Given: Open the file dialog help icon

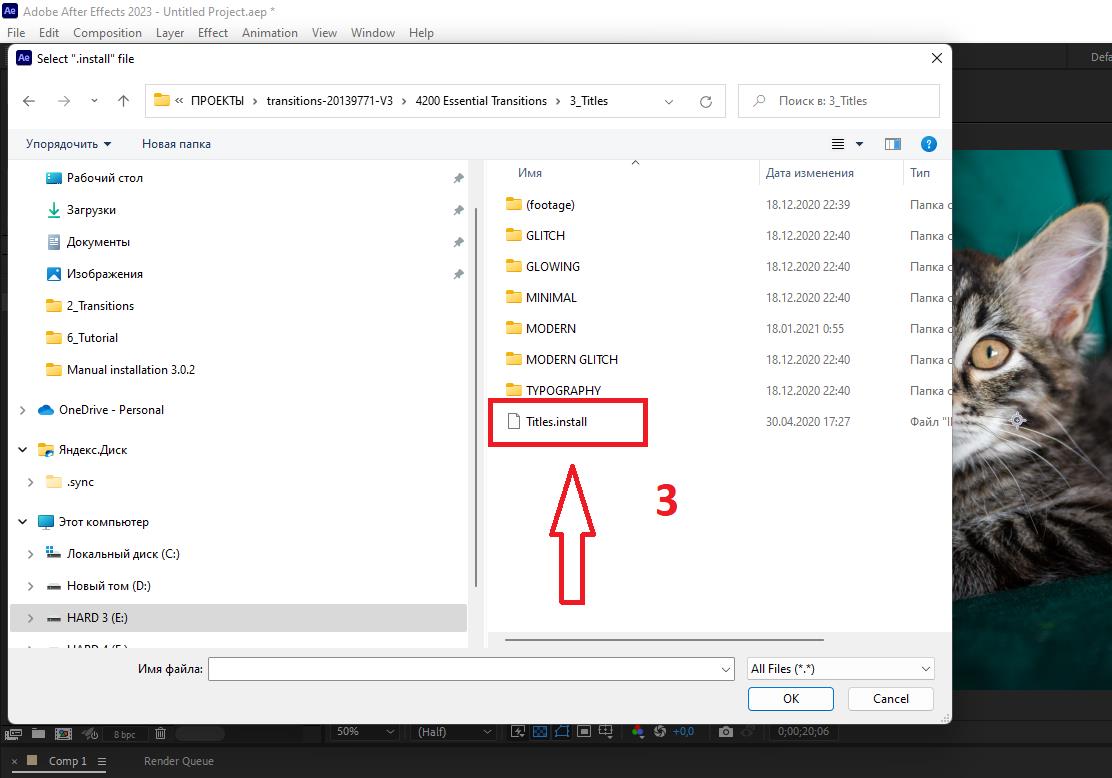Looking at the screenshot, I should [928, 144].
